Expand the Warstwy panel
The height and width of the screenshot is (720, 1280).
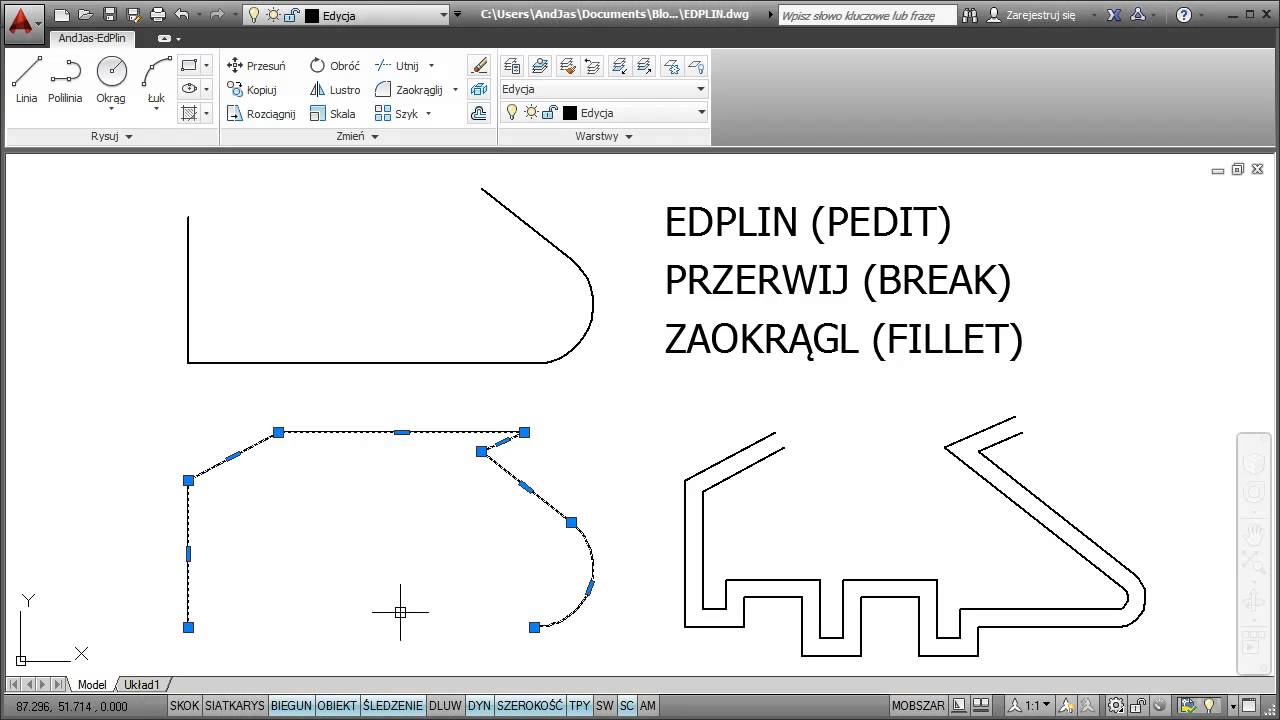pos(604,136)
